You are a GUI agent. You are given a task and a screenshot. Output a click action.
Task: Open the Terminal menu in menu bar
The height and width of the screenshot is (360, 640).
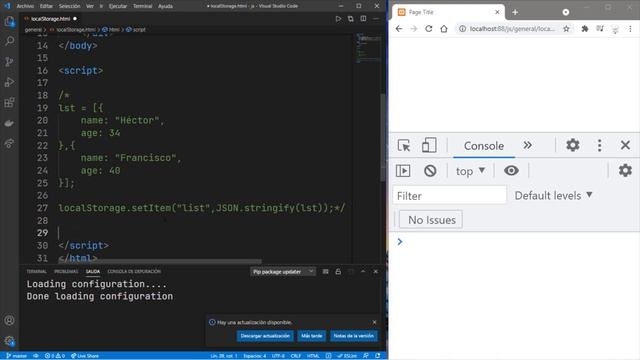point(142,6)
